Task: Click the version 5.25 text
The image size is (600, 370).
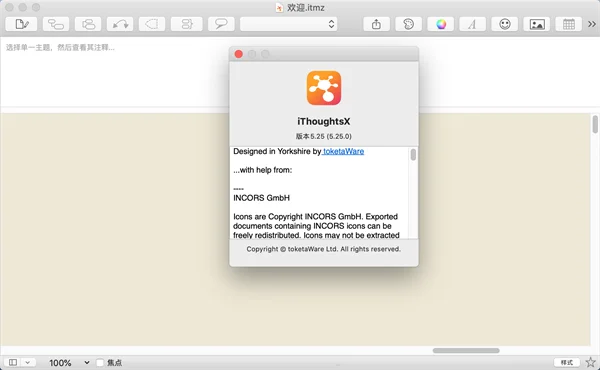Action: point(323,136)
